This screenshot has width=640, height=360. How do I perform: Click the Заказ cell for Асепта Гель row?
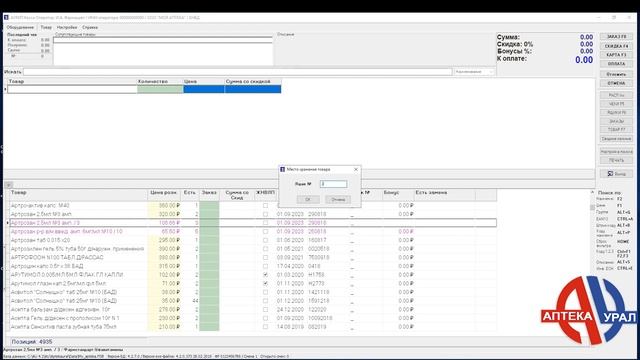click(x=209, y=318)
